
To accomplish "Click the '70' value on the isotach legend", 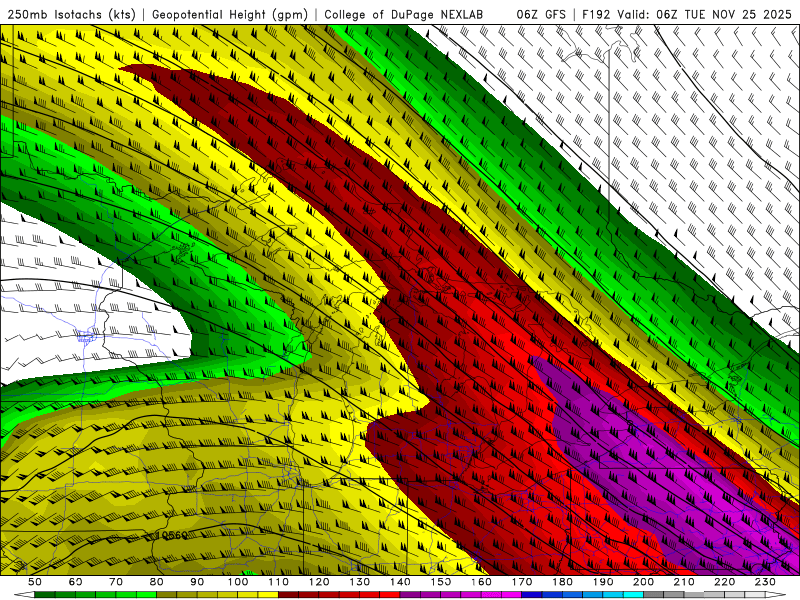I will (x=116, y=582).
